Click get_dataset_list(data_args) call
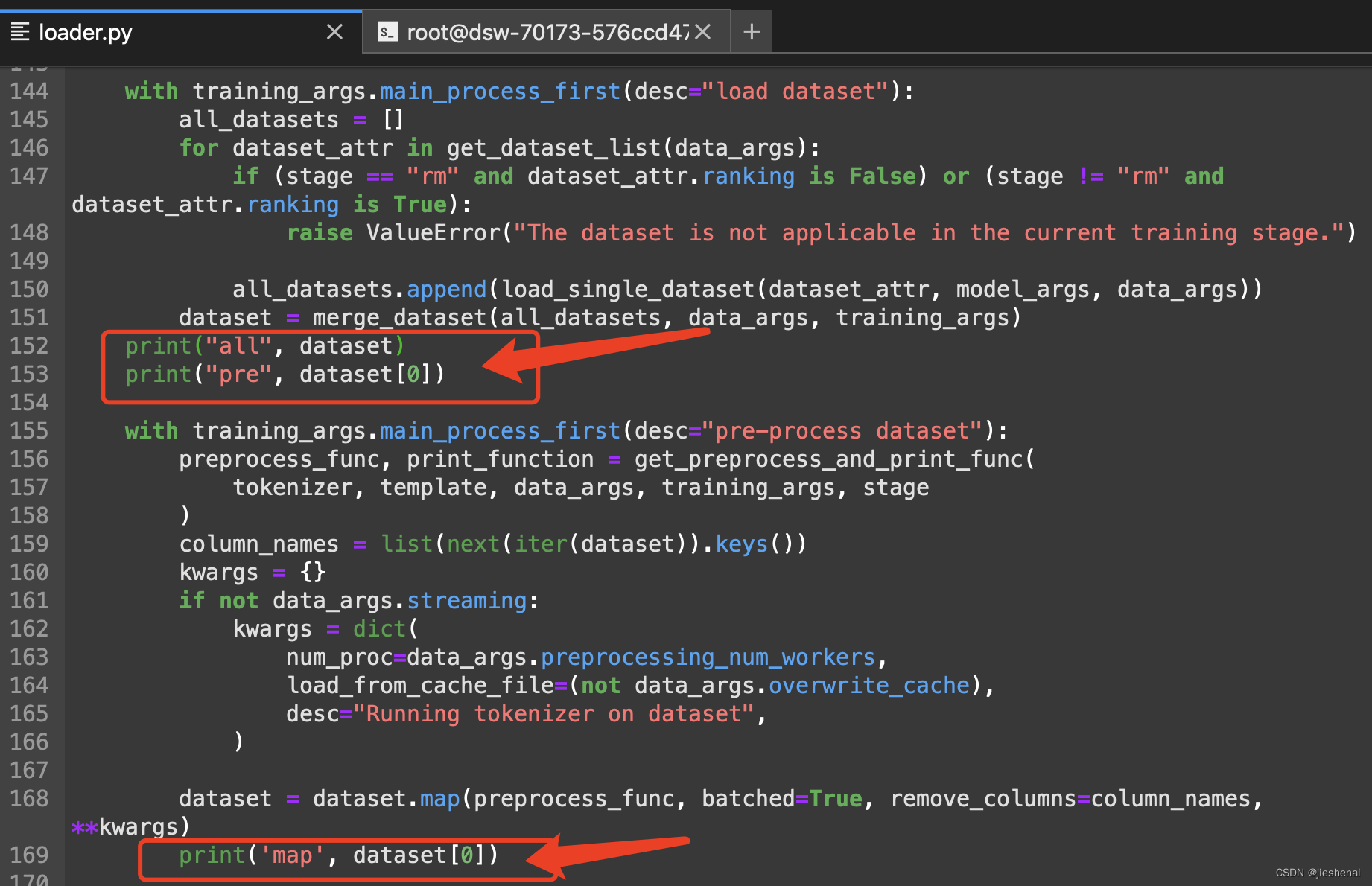This screenshot has height=886, width=1372. click(x=627, y=147)
